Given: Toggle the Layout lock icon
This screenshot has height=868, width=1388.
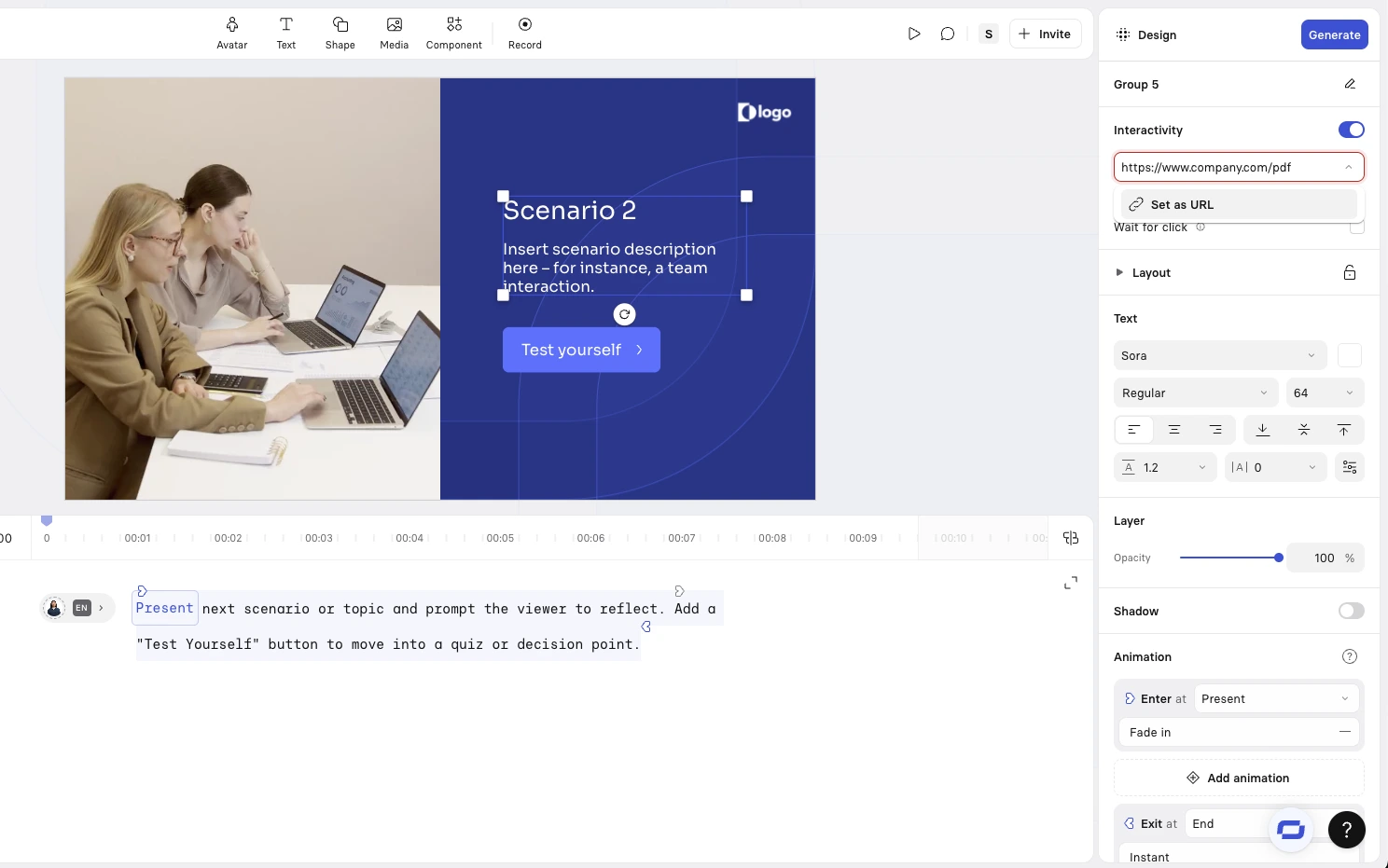Looking at the screenshot, I should pyautogui.click(x=1350, y=272).
